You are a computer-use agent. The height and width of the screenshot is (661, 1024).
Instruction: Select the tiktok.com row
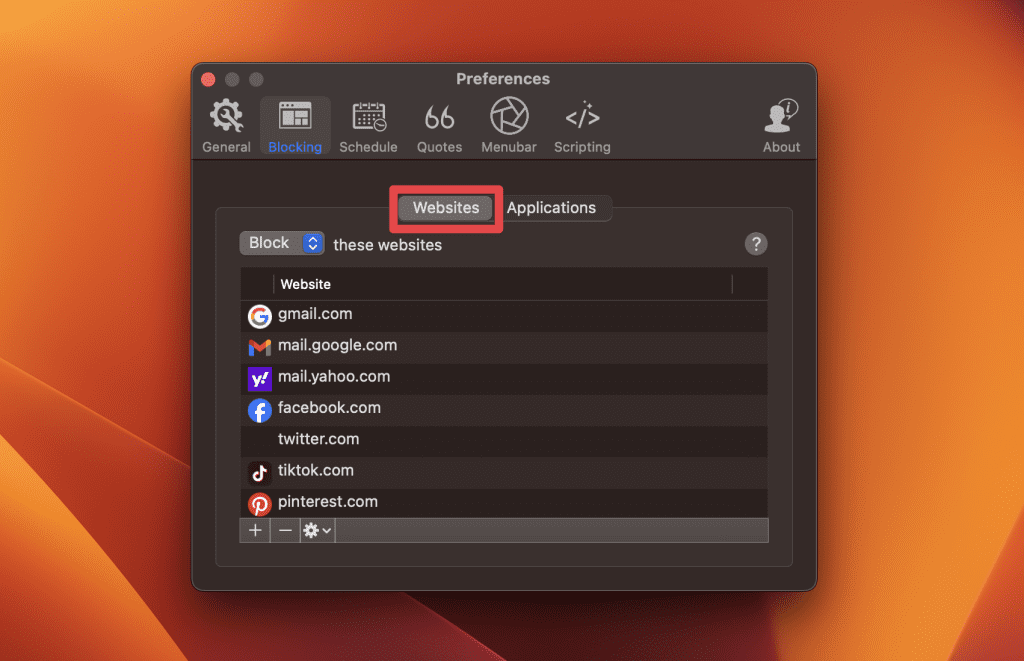click(x=504, y=472)
